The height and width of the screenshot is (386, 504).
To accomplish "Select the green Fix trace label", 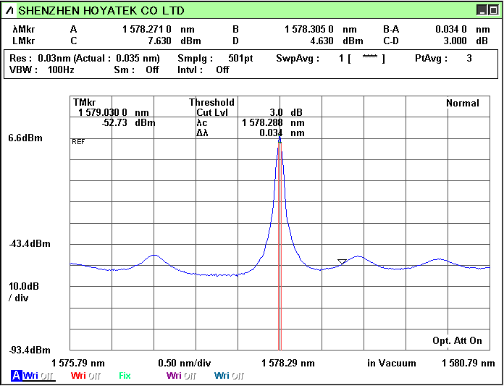I will pos(125,376).
